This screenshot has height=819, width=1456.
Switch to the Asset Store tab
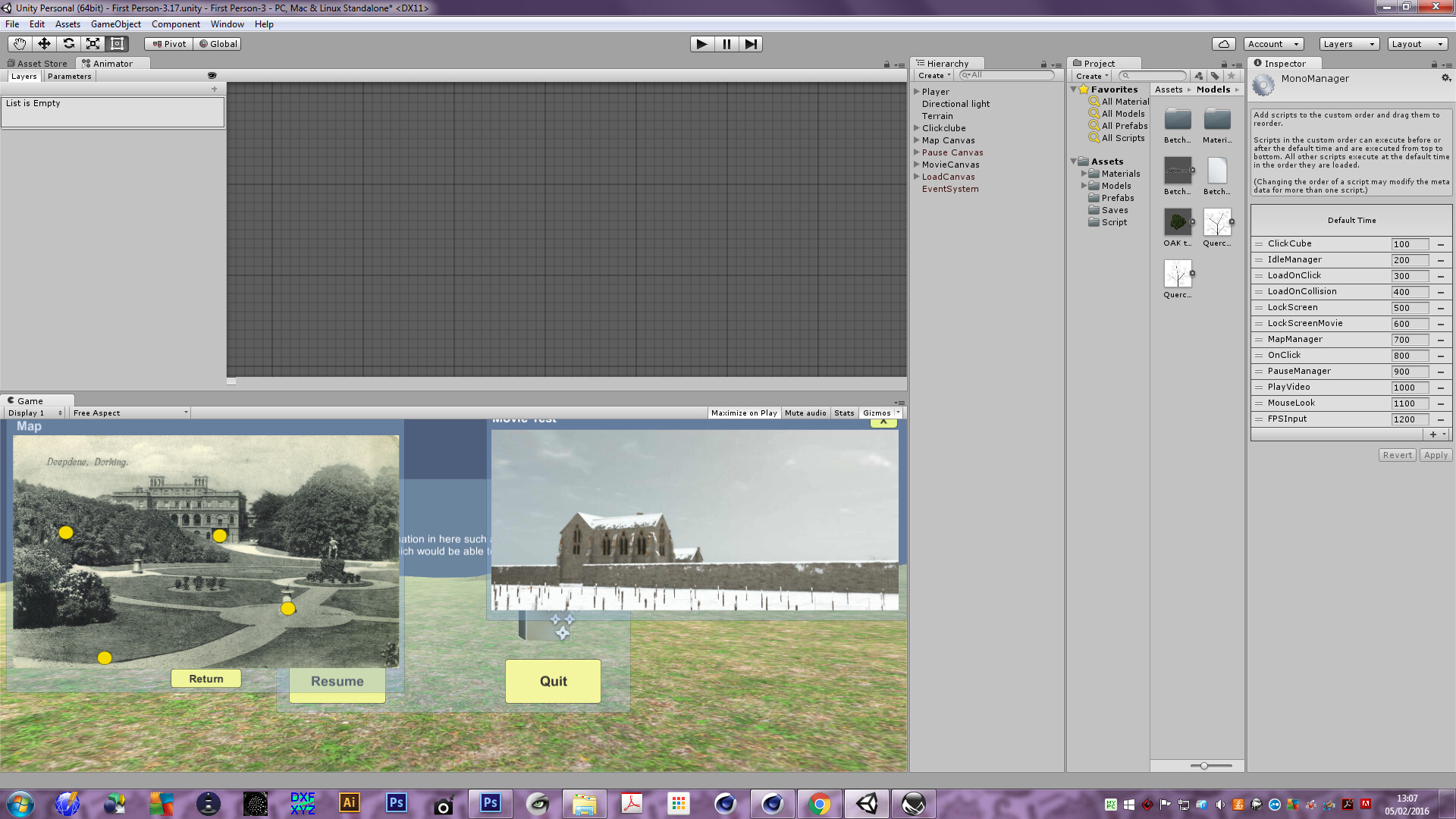(x=36, y=63)
